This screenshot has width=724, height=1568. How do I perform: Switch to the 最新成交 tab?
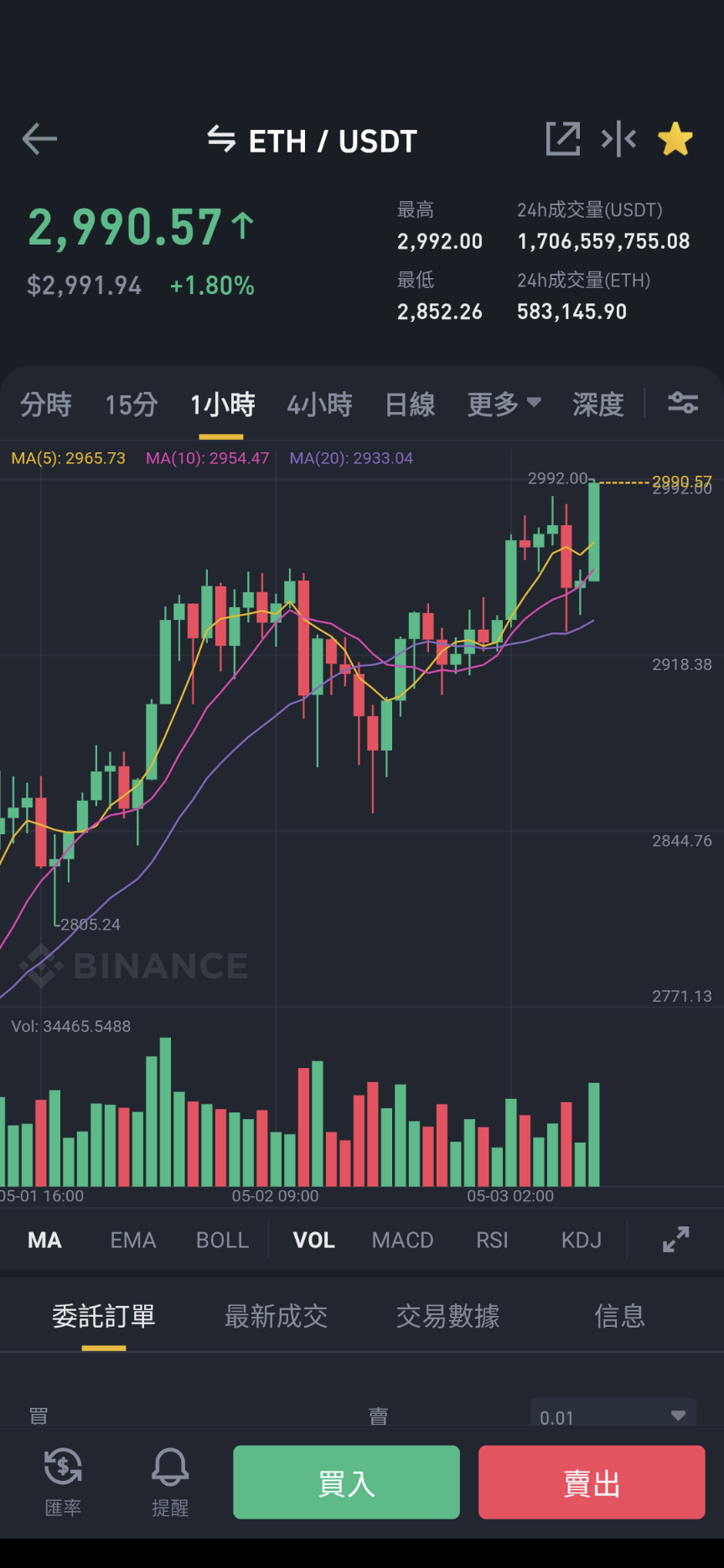pos(276,1316)
